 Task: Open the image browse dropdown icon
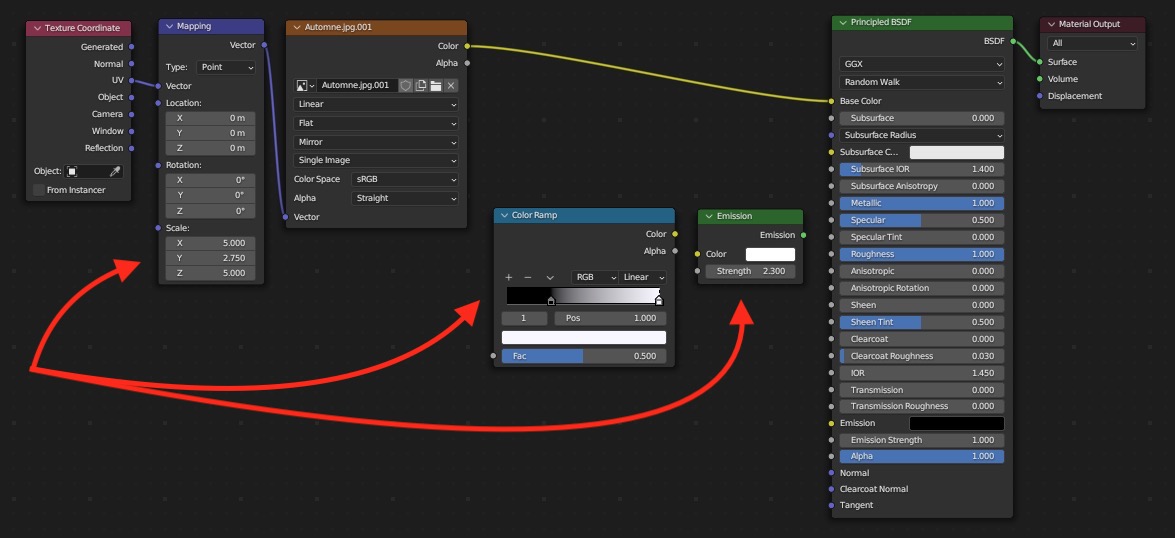[x=305, y=85]
